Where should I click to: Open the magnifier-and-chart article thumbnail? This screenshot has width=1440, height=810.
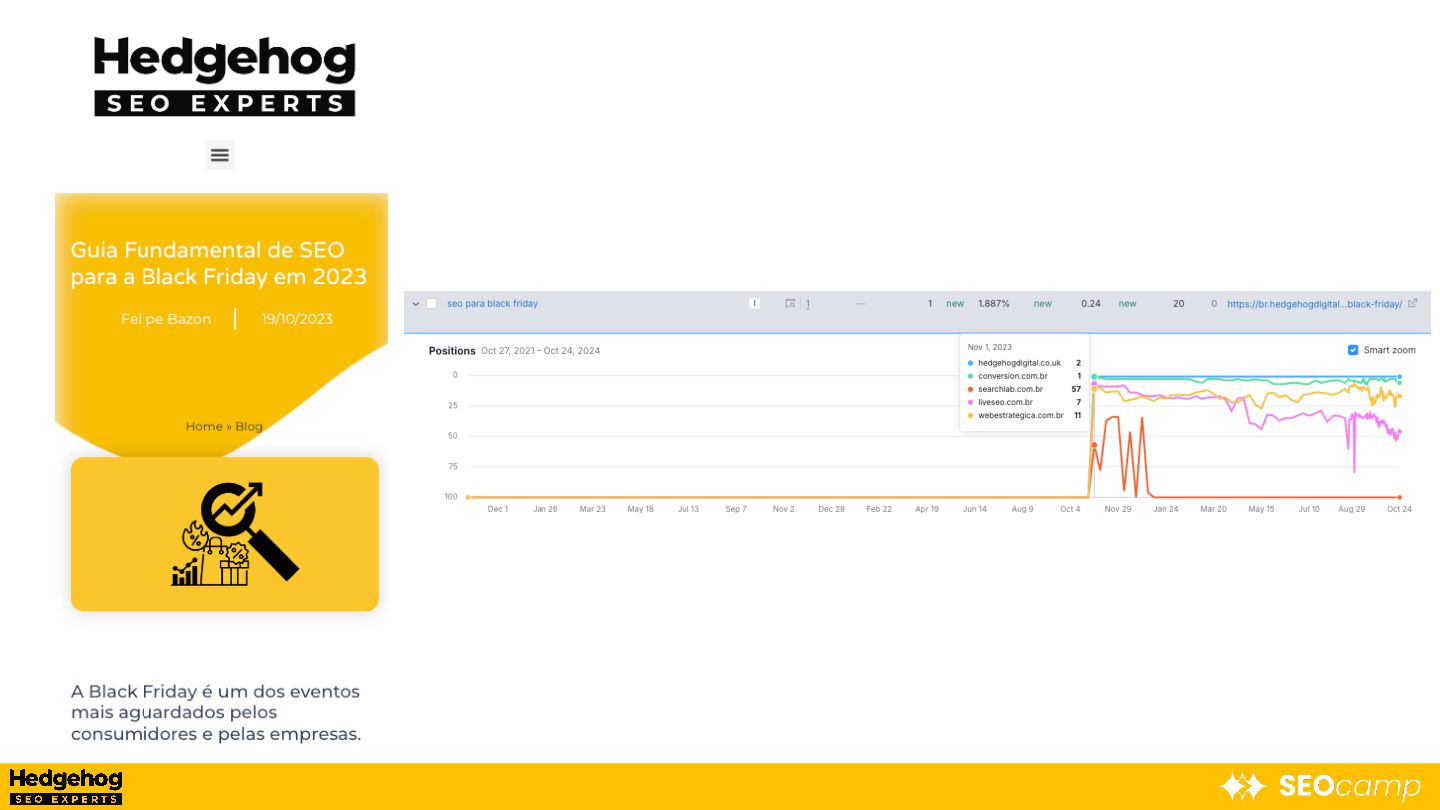click(x=225, y=534)
